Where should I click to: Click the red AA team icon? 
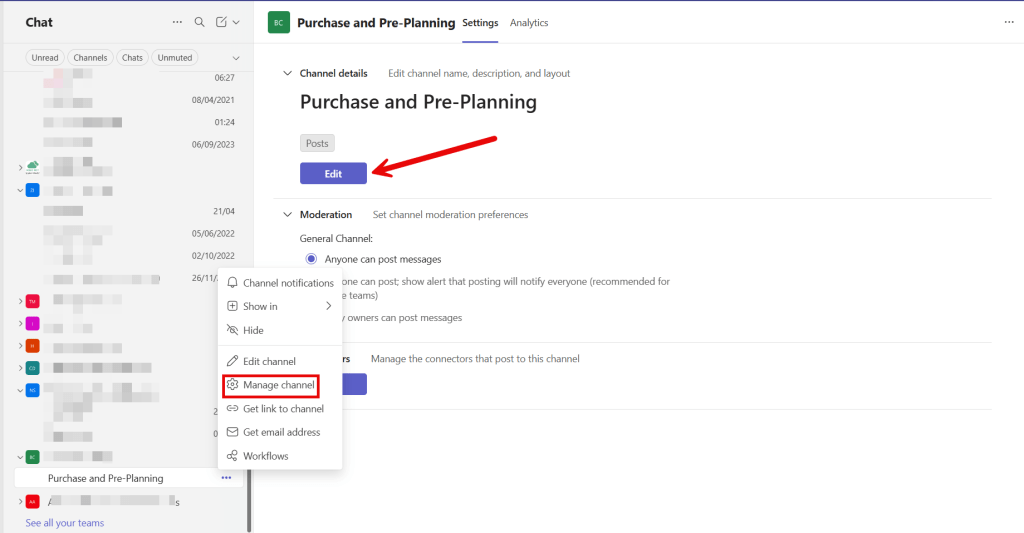coord(33,502)
